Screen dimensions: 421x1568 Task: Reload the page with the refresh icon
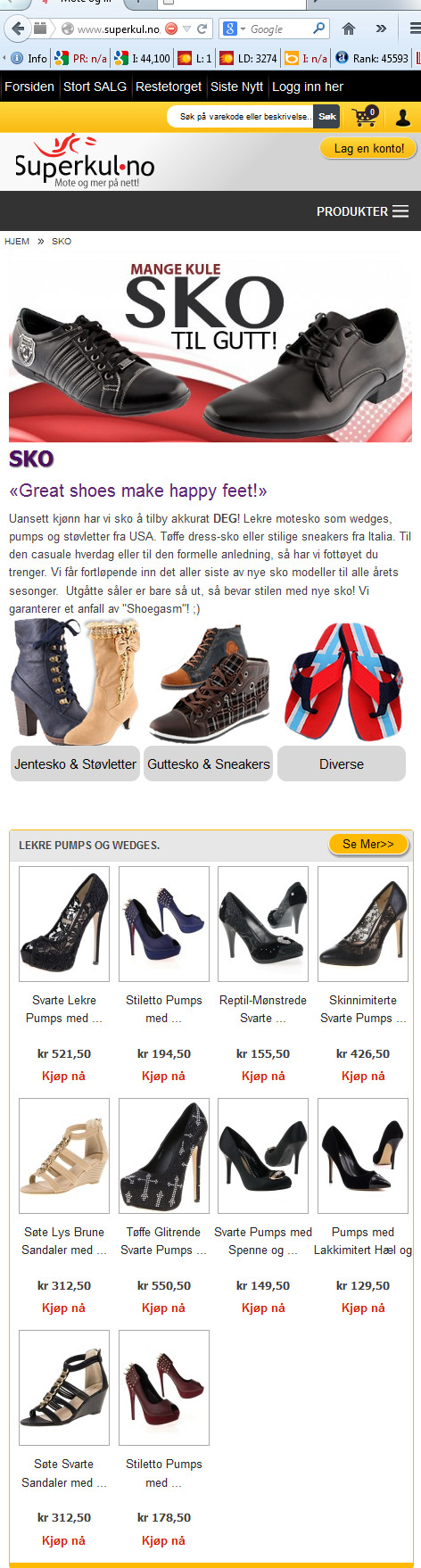(x=202, y=29)
